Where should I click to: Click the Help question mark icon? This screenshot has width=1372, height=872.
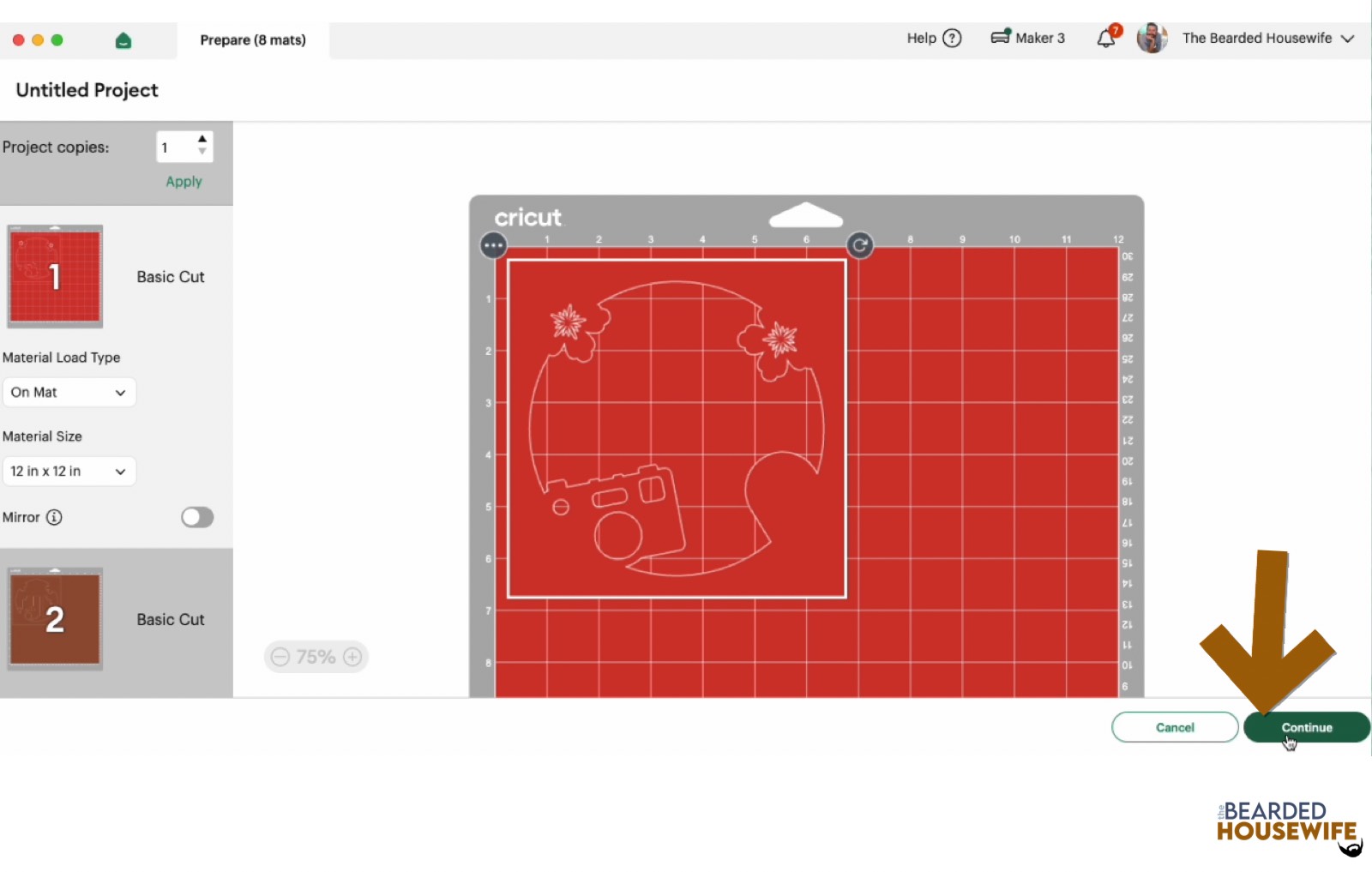[952, 38]
